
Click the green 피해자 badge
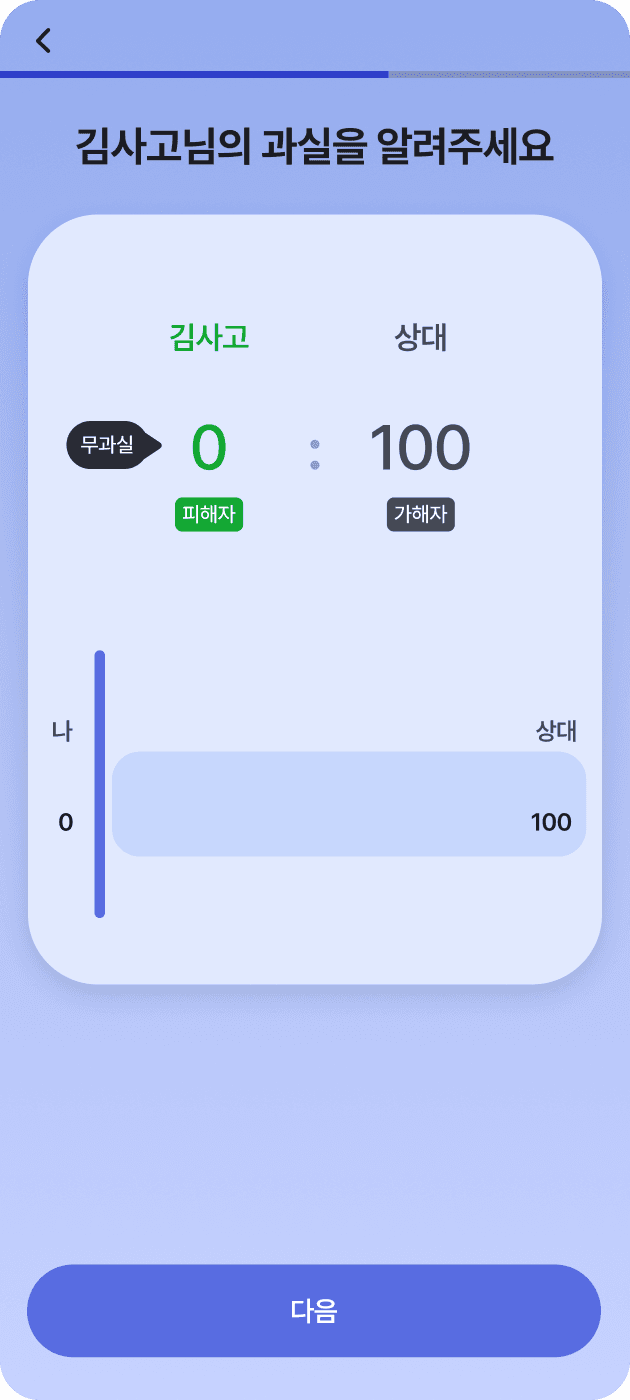pos(209,515)
